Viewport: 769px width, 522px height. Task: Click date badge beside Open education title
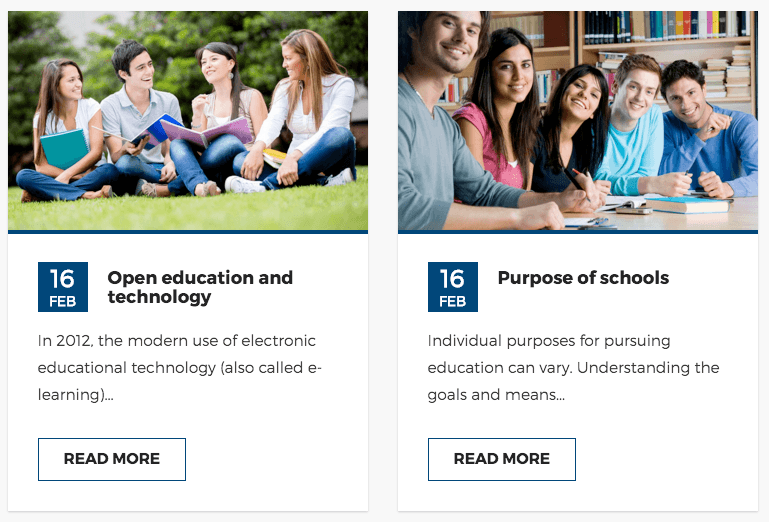click(x=63, y=287)
